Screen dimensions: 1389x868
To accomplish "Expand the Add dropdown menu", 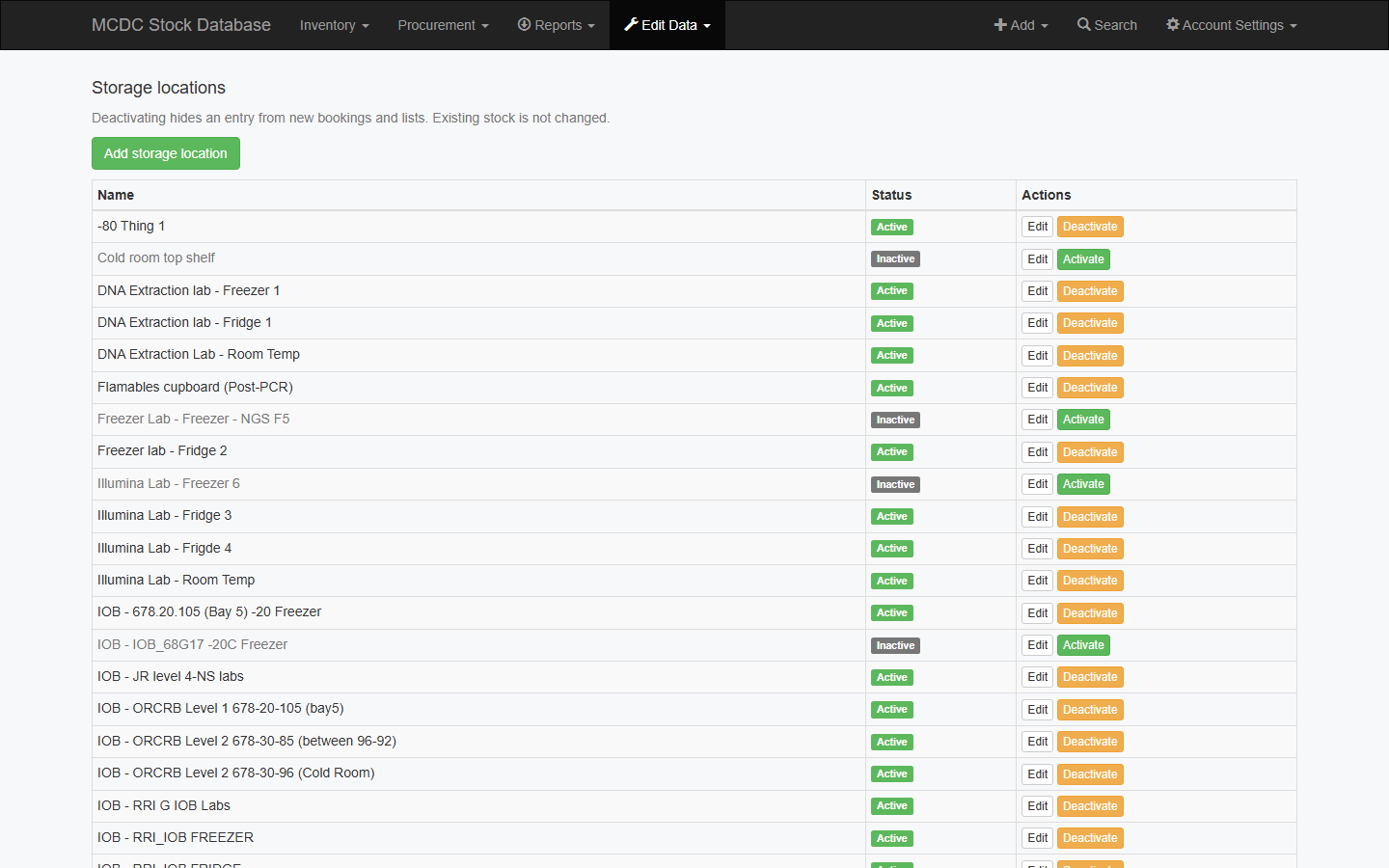I will tap(1021, 25).
